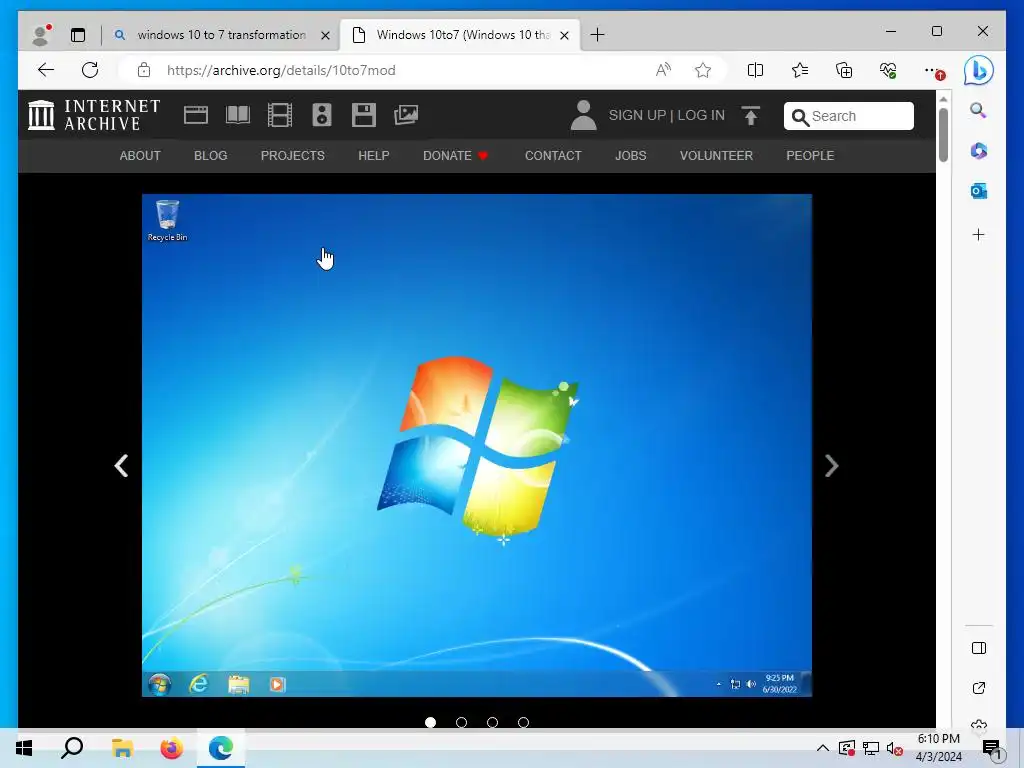Click the sidebar Search magnifier icon

coord(978,110)
